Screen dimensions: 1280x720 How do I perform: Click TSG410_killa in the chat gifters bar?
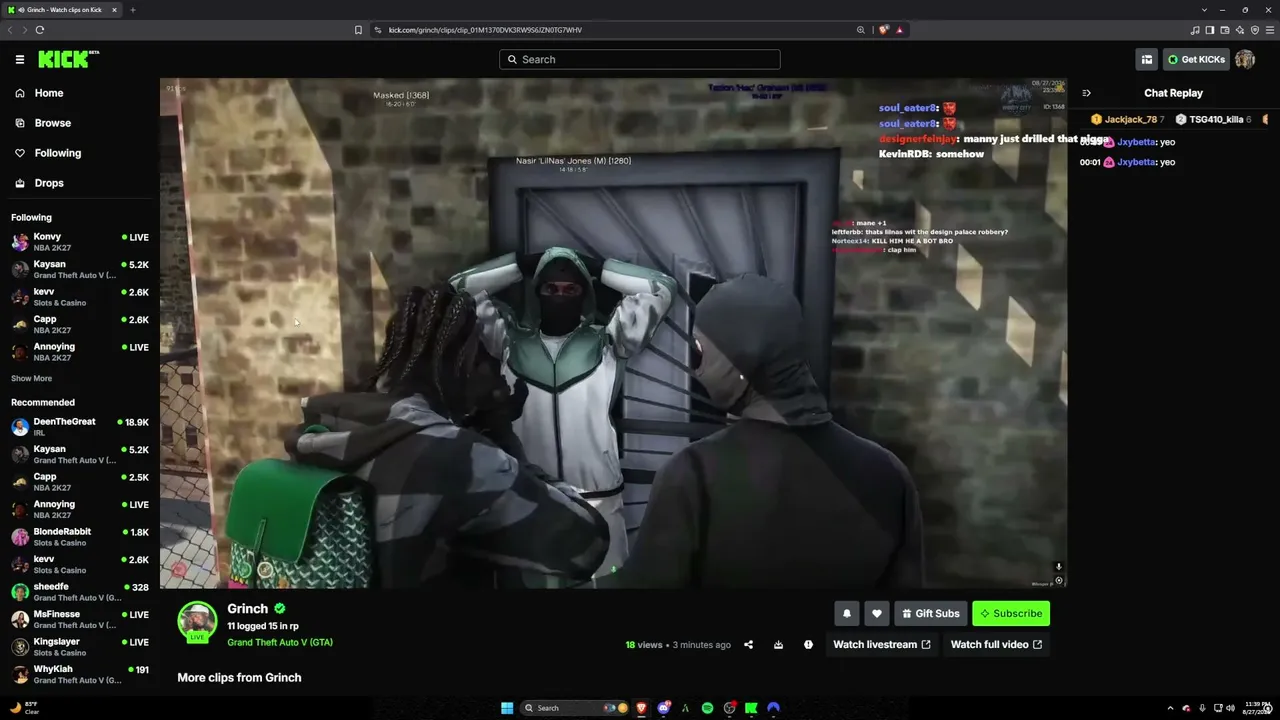1213,120
